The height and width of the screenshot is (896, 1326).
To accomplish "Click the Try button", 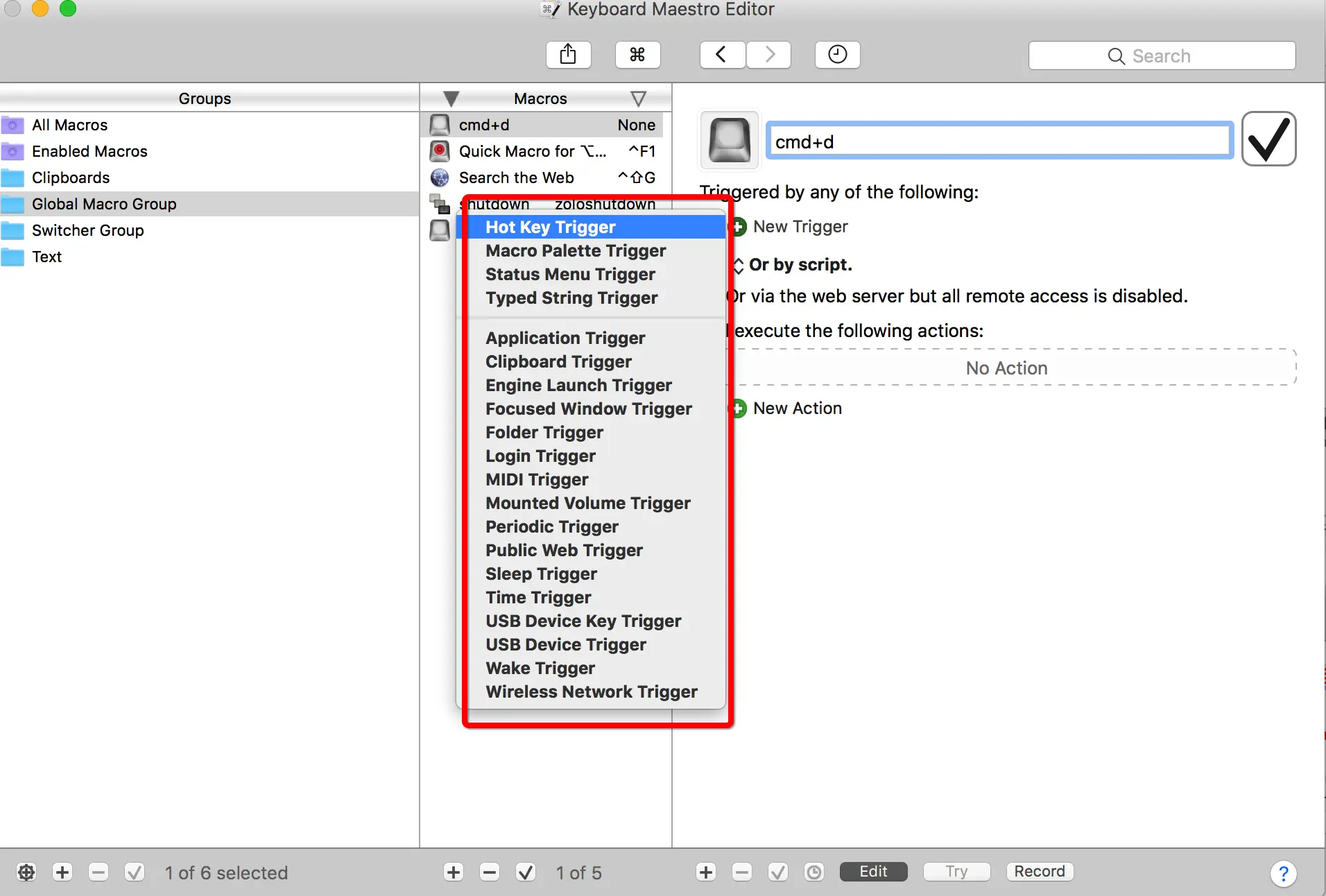I will [x=956, y=872].
